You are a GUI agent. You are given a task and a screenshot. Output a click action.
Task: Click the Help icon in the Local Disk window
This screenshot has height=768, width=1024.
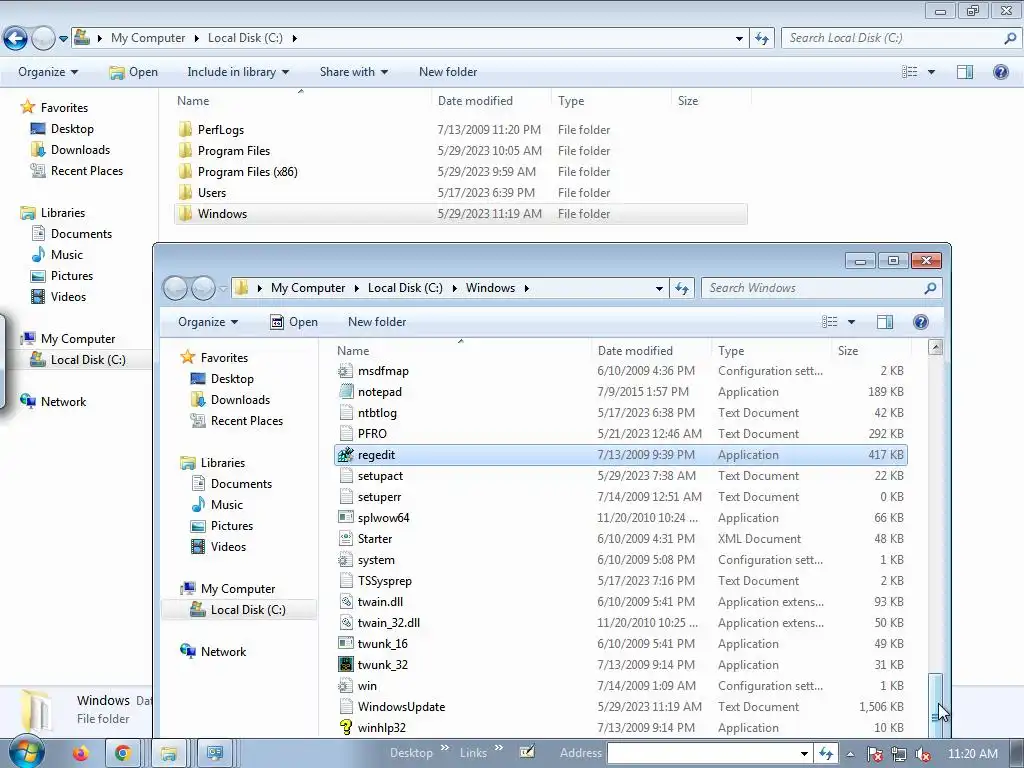click(1000, 72)
